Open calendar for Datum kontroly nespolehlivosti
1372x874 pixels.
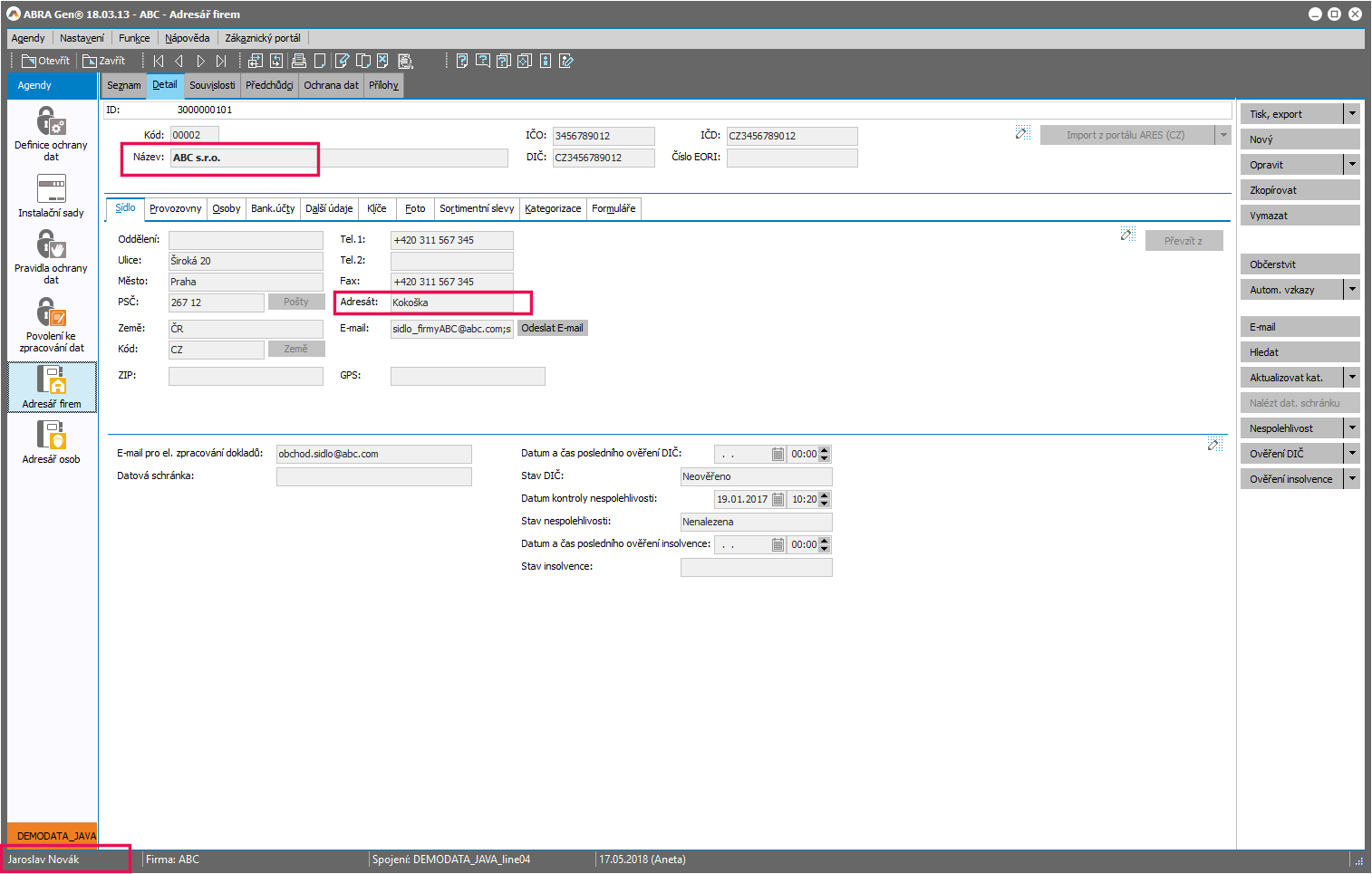coord(778,499)
